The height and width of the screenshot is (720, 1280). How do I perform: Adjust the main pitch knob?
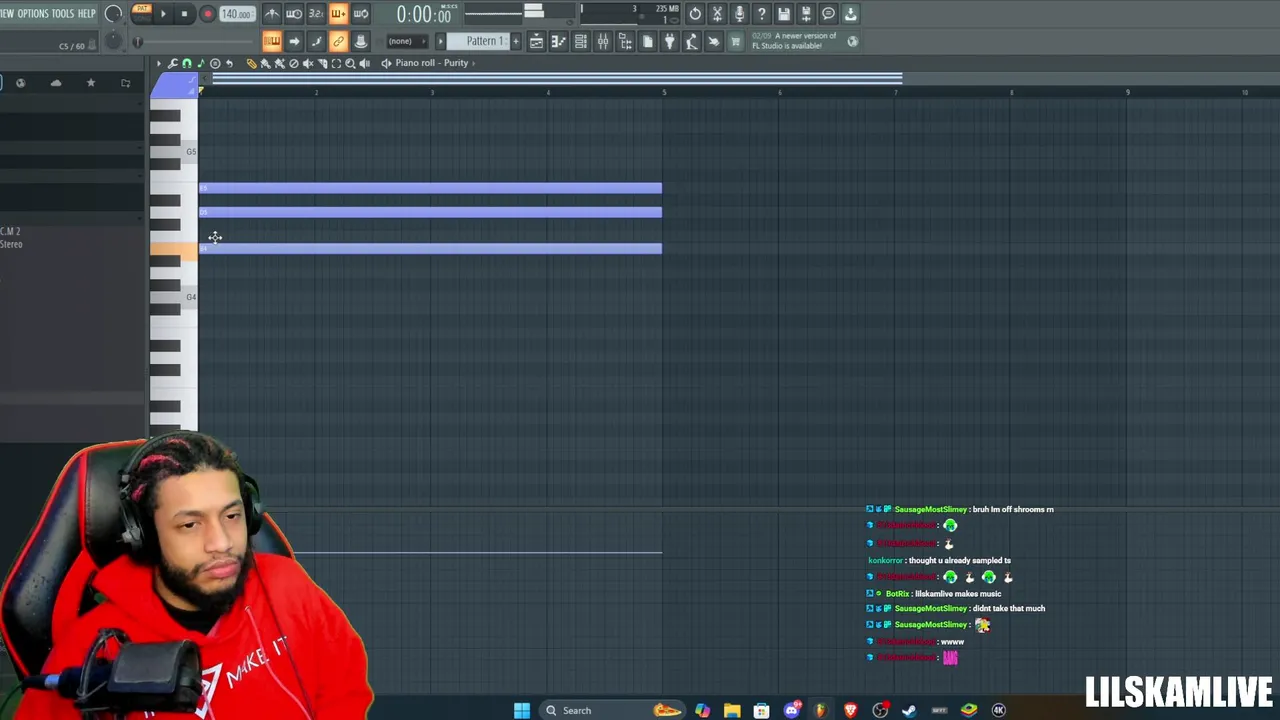[113, 41]
